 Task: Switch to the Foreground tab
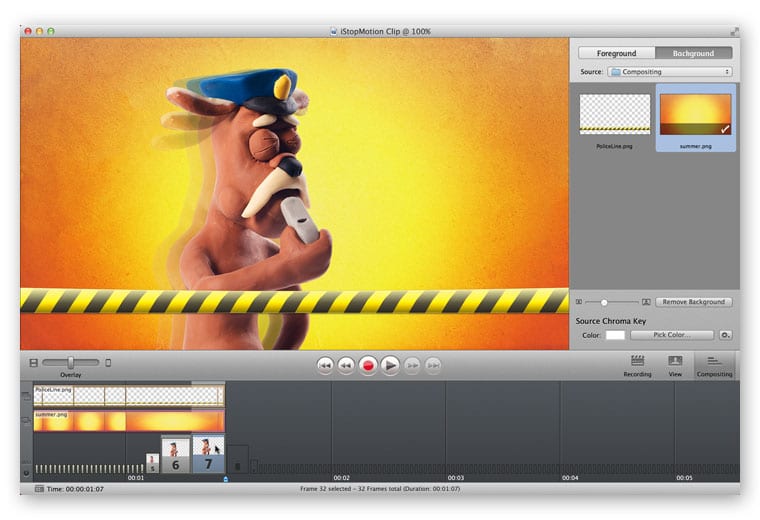pos(617,53)
